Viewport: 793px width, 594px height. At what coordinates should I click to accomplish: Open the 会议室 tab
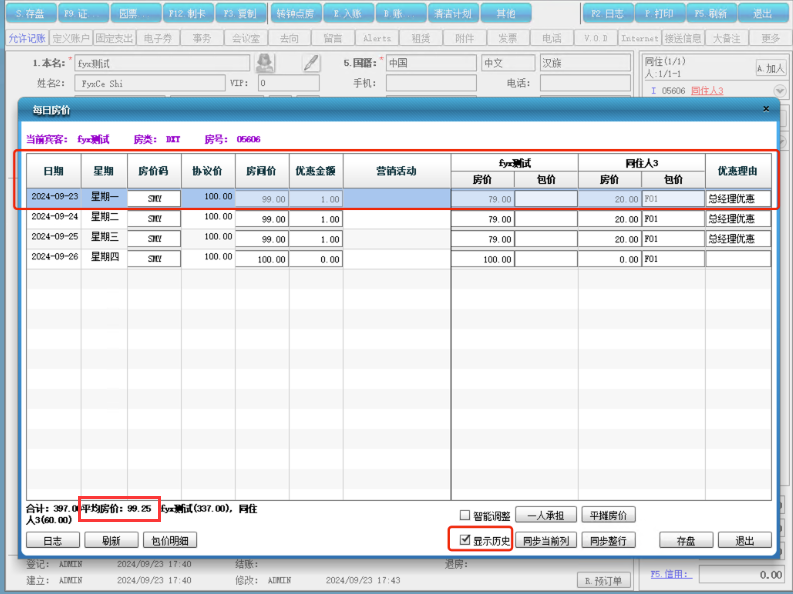(246, 38)
